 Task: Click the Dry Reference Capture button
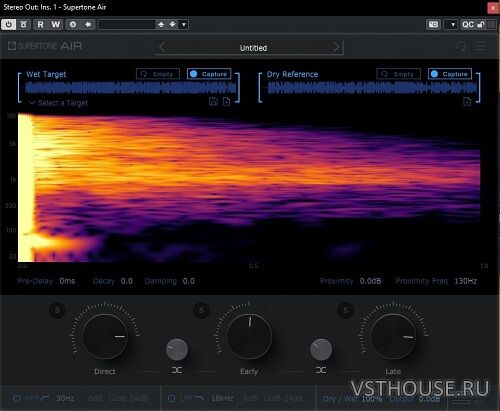click(x=450, y=74)
